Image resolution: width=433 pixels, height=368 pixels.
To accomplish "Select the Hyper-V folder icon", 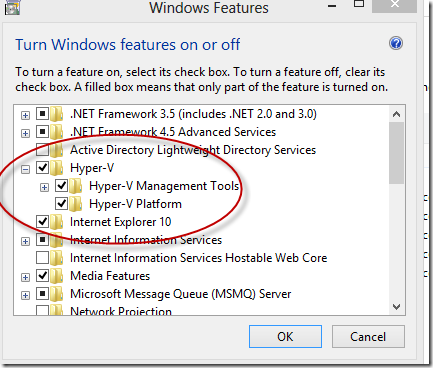I will point(57,168).
